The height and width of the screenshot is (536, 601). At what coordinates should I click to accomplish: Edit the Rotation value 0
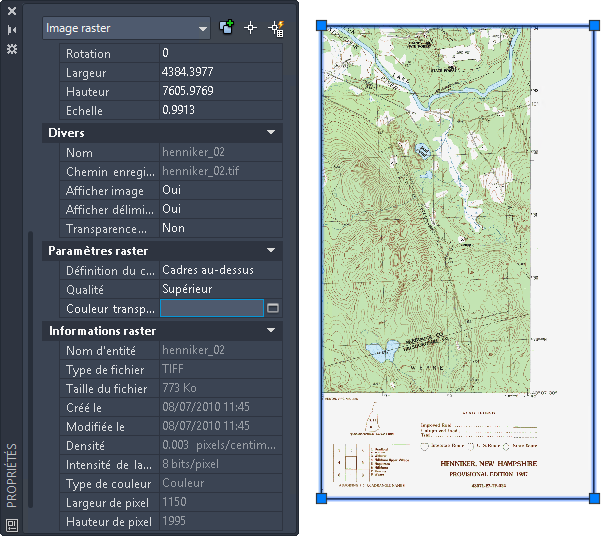pyautogui.click(x=221, y=53)
